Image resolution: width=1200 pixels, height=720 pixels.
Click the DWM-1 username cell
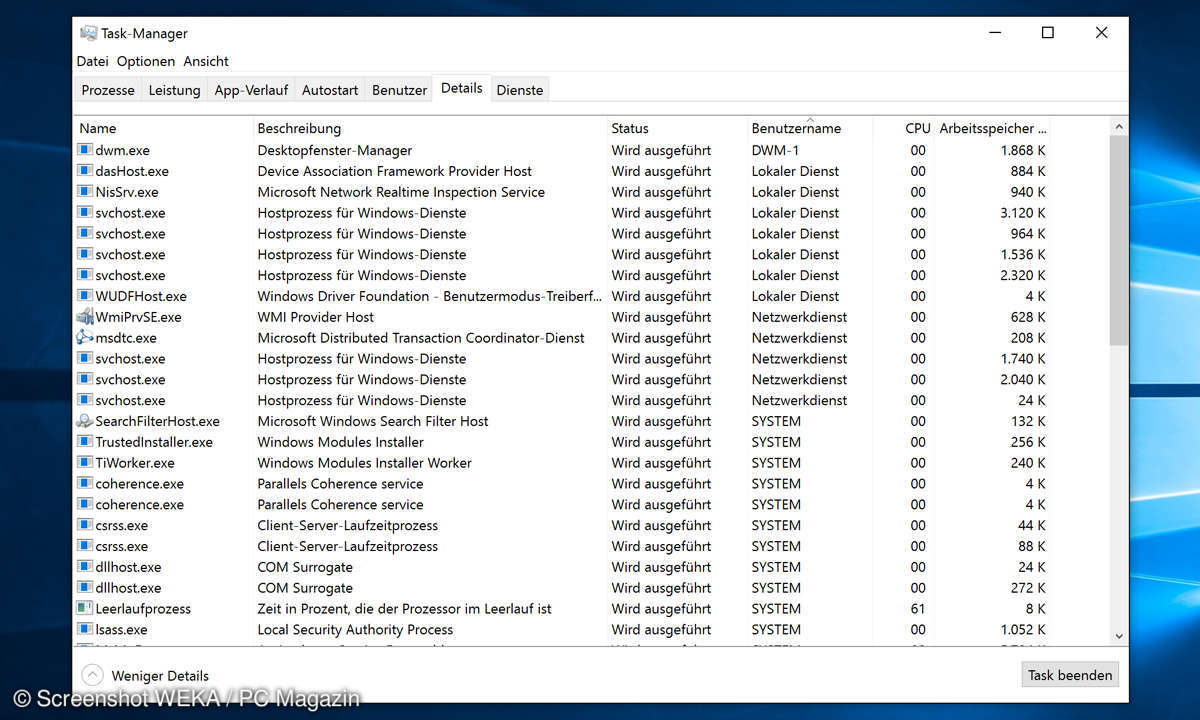tap(775, 150)
